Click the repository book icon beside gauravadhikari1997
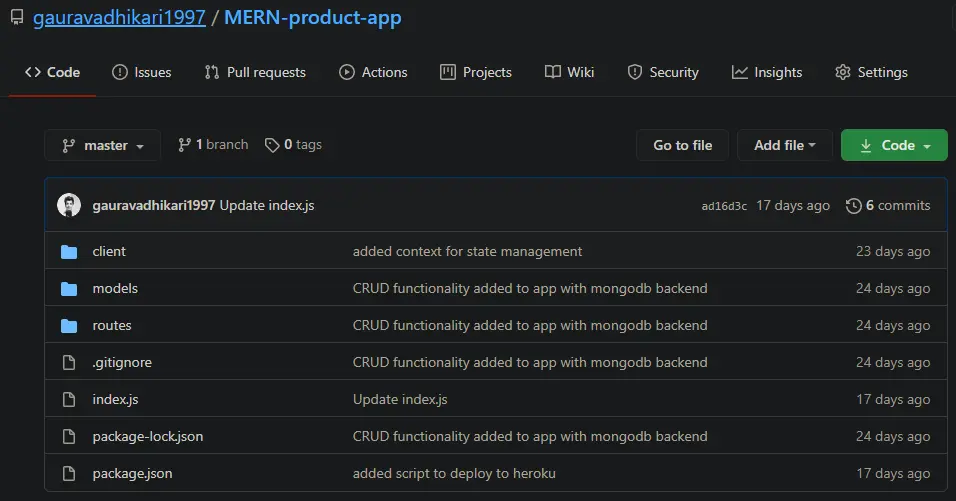Viewport: 956px width, 501px height. [x=17, y=17]
